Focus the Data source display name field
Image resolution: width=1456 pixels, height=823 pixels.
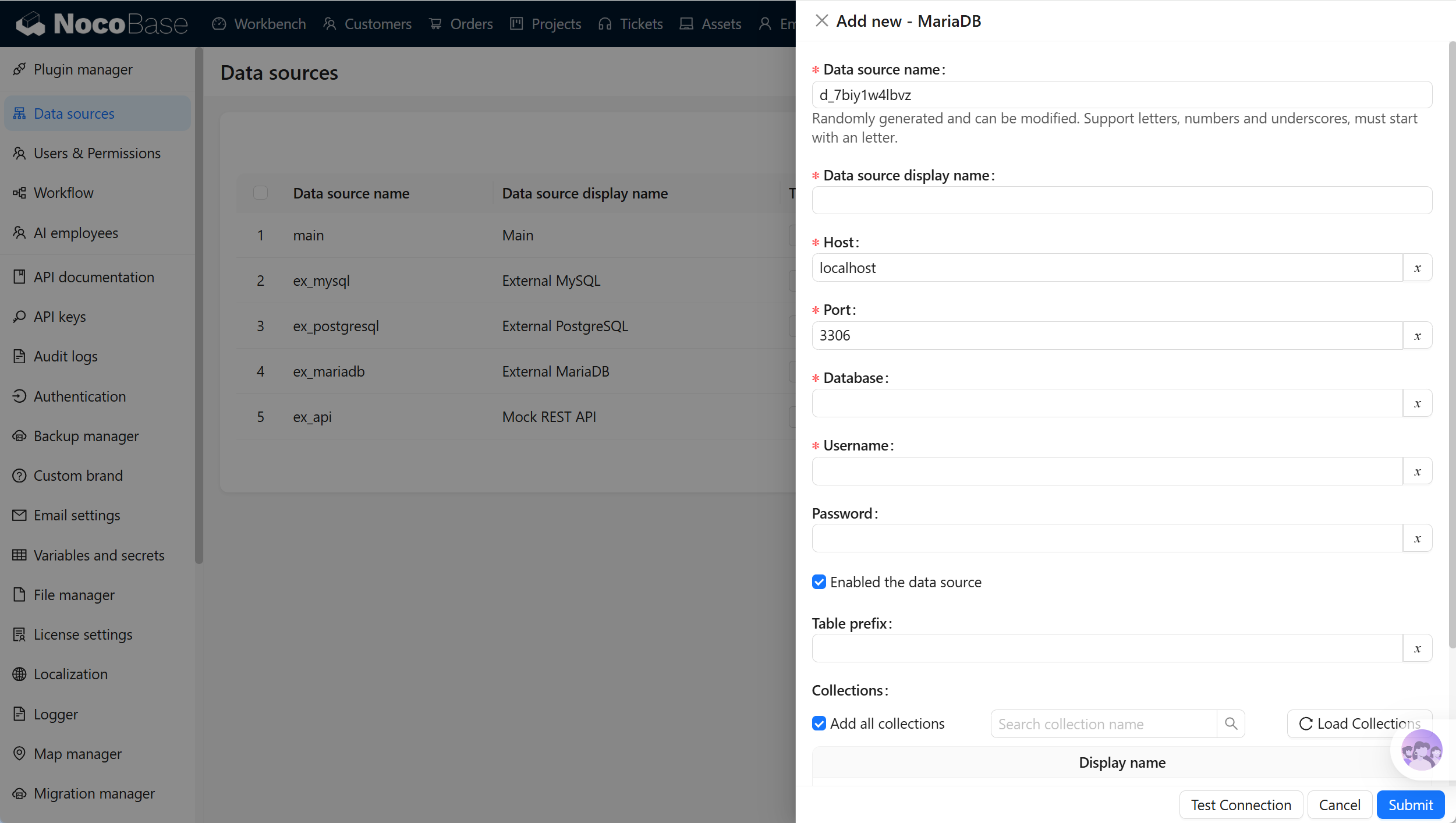click(1122, 200)
